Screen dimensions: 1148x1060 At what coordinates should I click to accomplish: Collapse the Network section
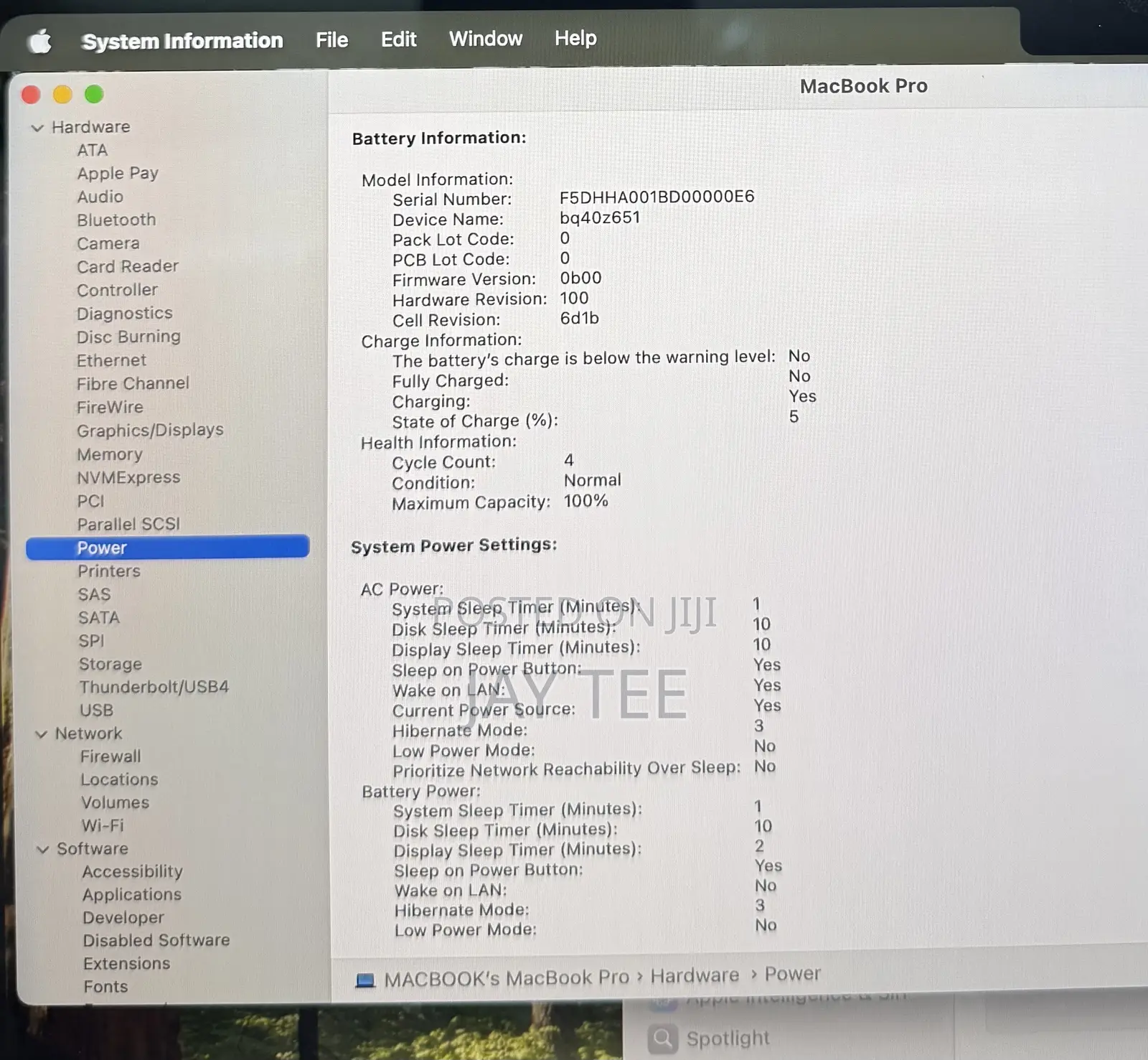point(42,734)
